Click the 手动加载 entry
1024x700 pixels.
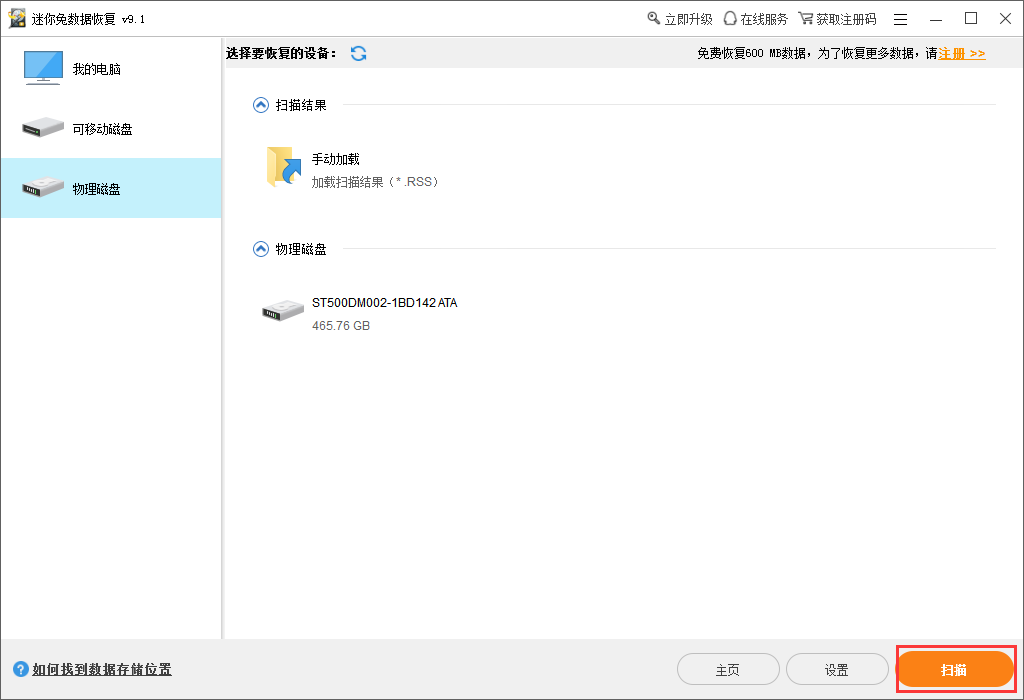click(353, 168)
